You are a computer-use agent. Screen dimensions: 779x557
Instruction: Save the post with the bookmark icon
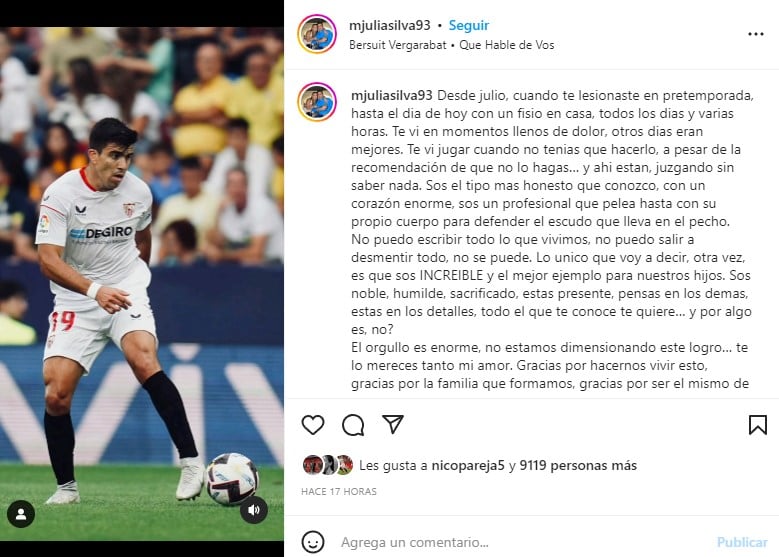(758, 425)
